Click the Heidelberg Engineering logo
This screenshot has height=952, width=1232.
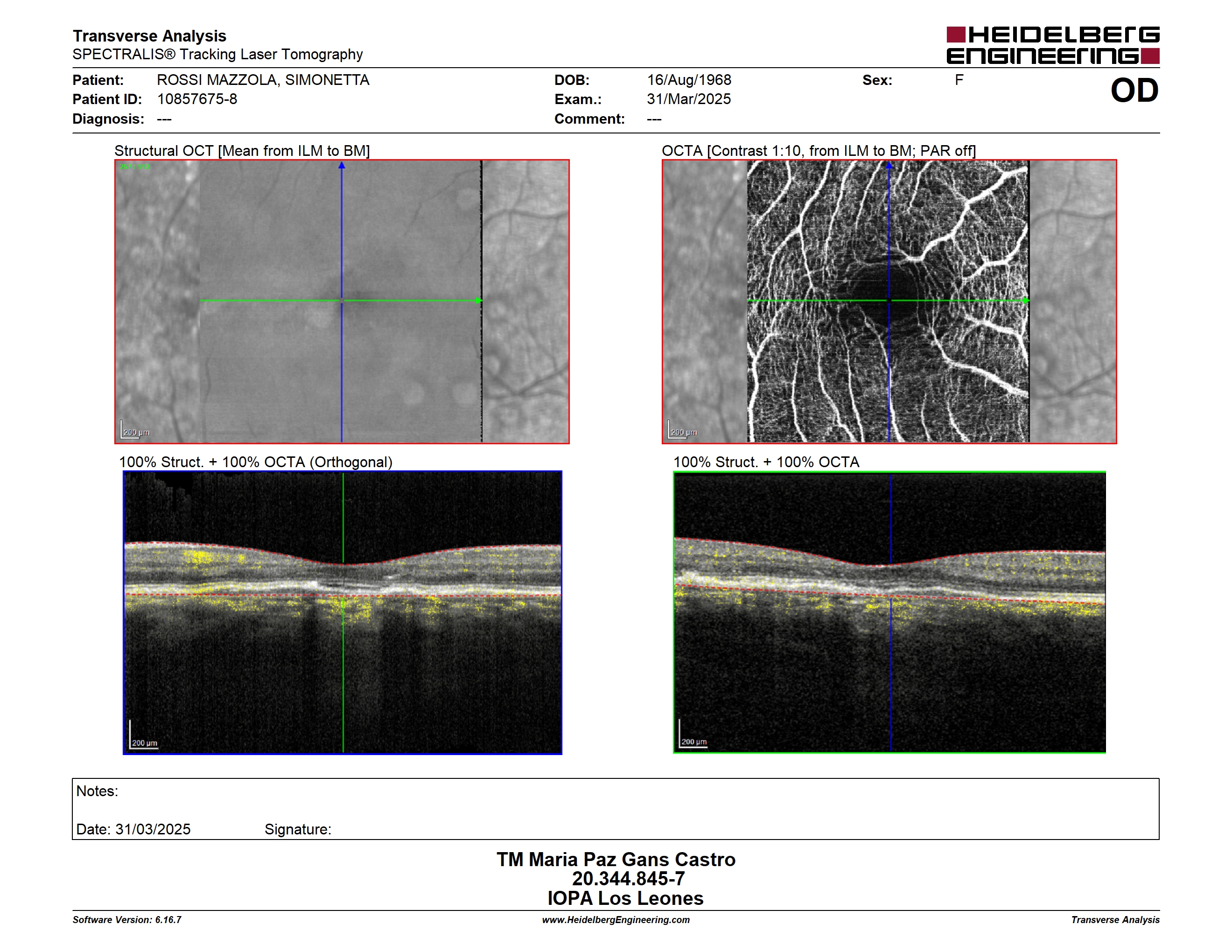(1053, 45)
